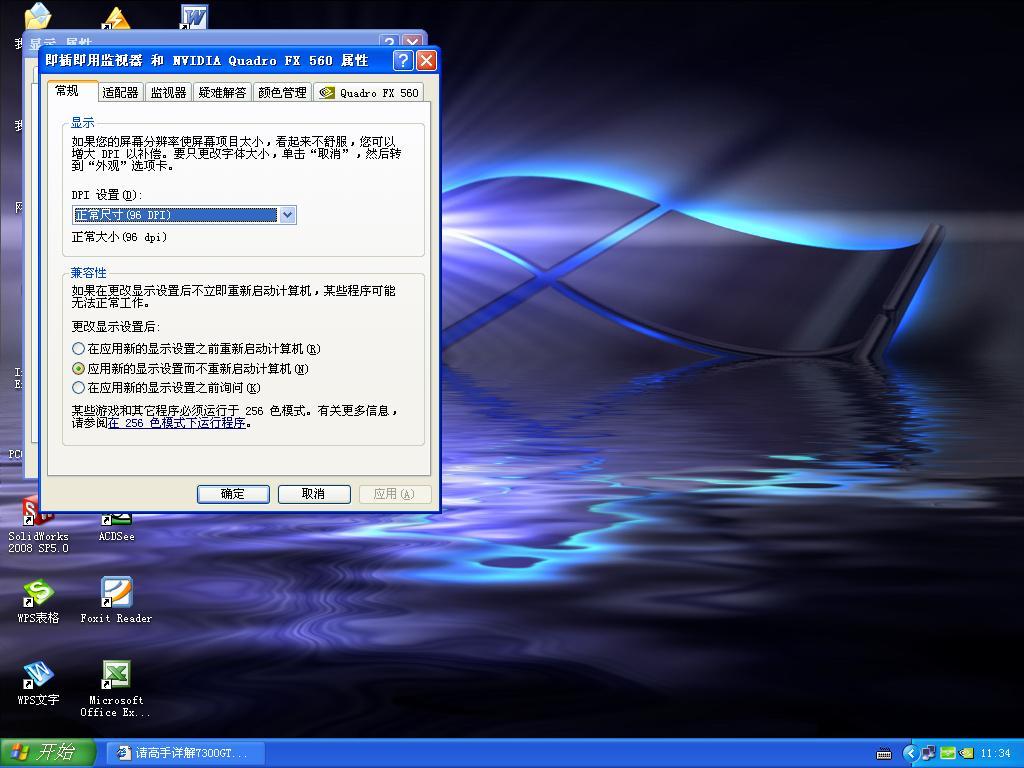Select the ACDSee desktop label
The image size is (1024, 768).
116,536
